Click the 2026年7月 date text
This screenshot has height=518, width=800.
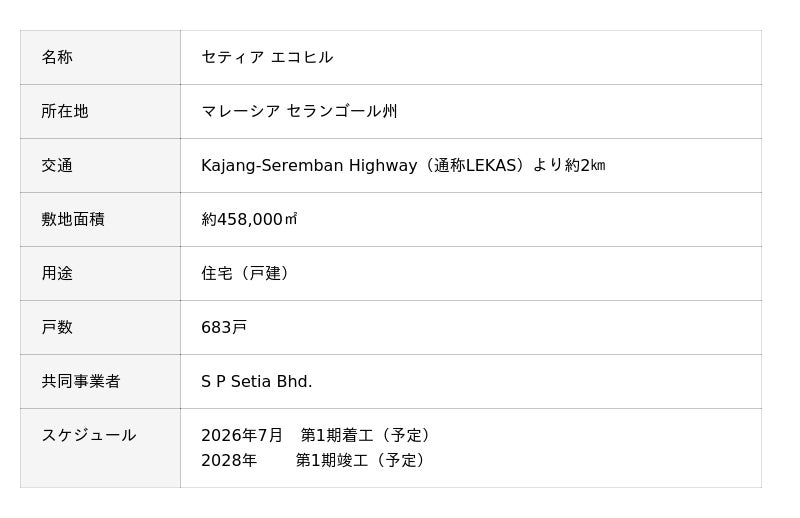click(242, 435)
